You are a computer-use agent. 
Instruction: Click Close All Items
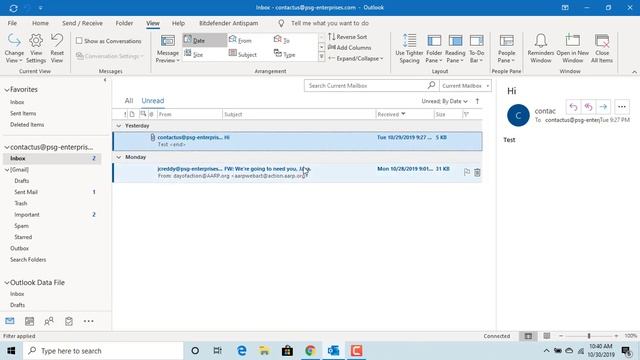tap(602, 49)
